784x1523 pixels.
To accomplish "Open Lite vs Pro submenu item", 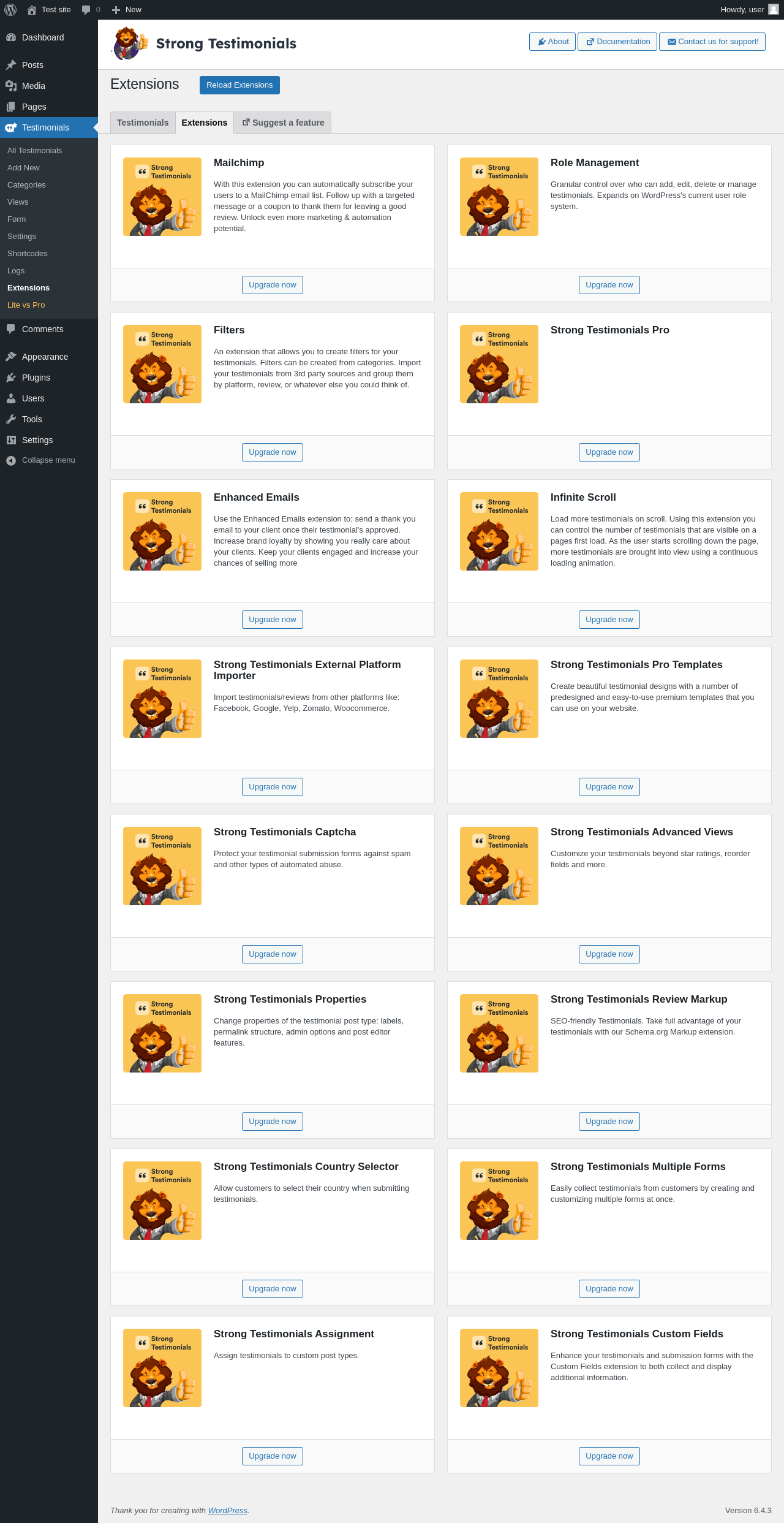I will 49,305.
